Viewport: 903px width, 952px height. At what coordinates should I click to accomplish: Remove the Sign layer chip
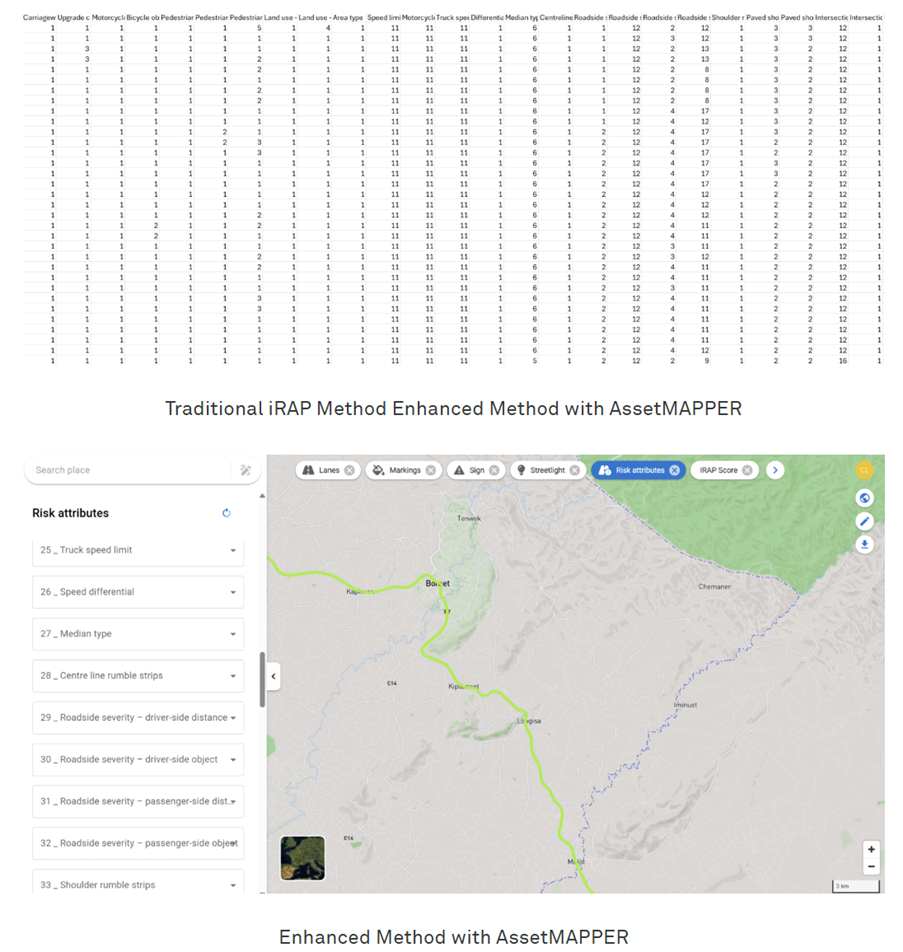pyautogui.click(x=494, y=470)
